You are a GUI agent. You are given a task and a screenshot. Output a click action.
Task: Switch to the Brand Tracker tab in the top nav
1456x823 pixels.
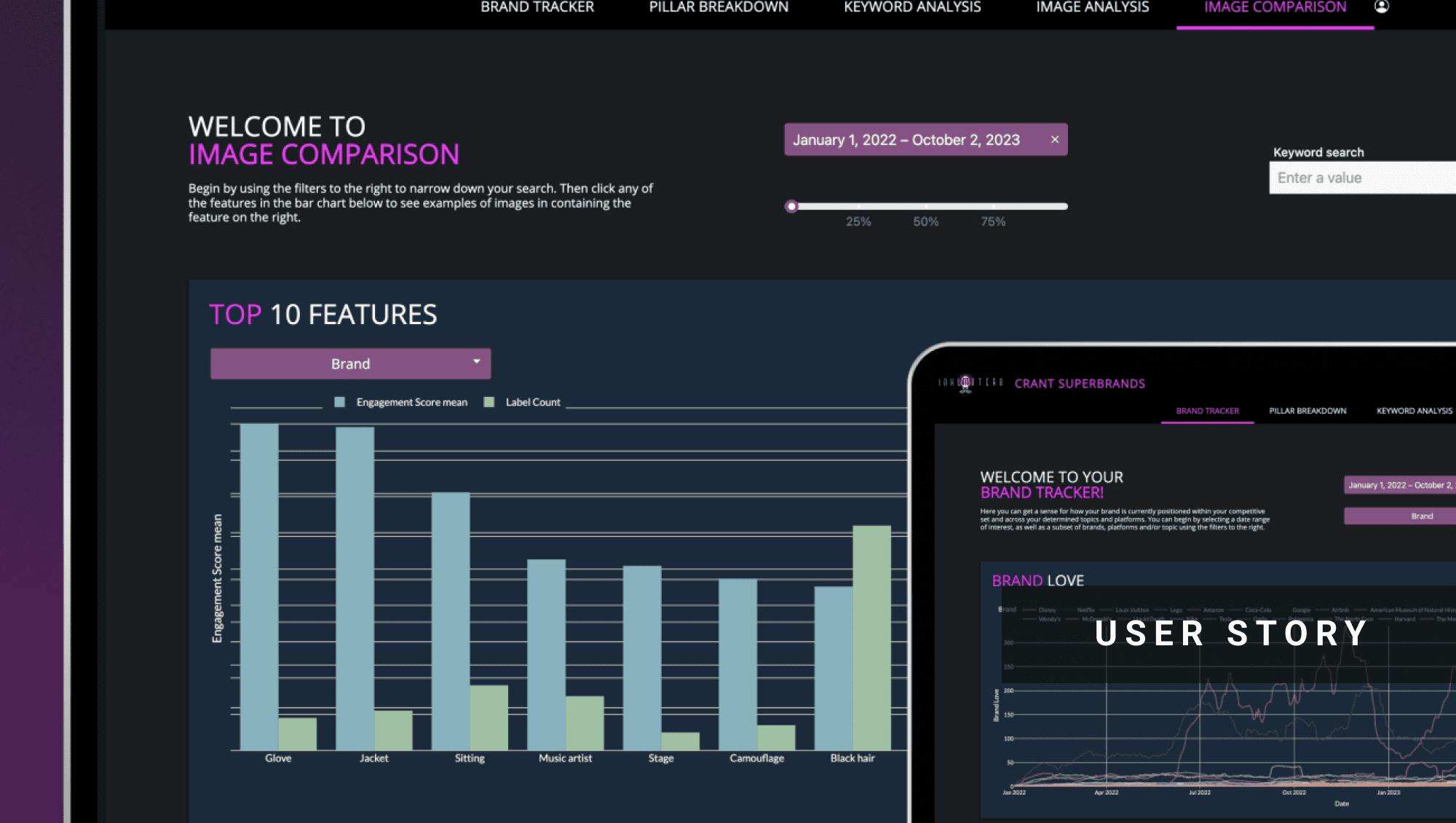(537, 7)
